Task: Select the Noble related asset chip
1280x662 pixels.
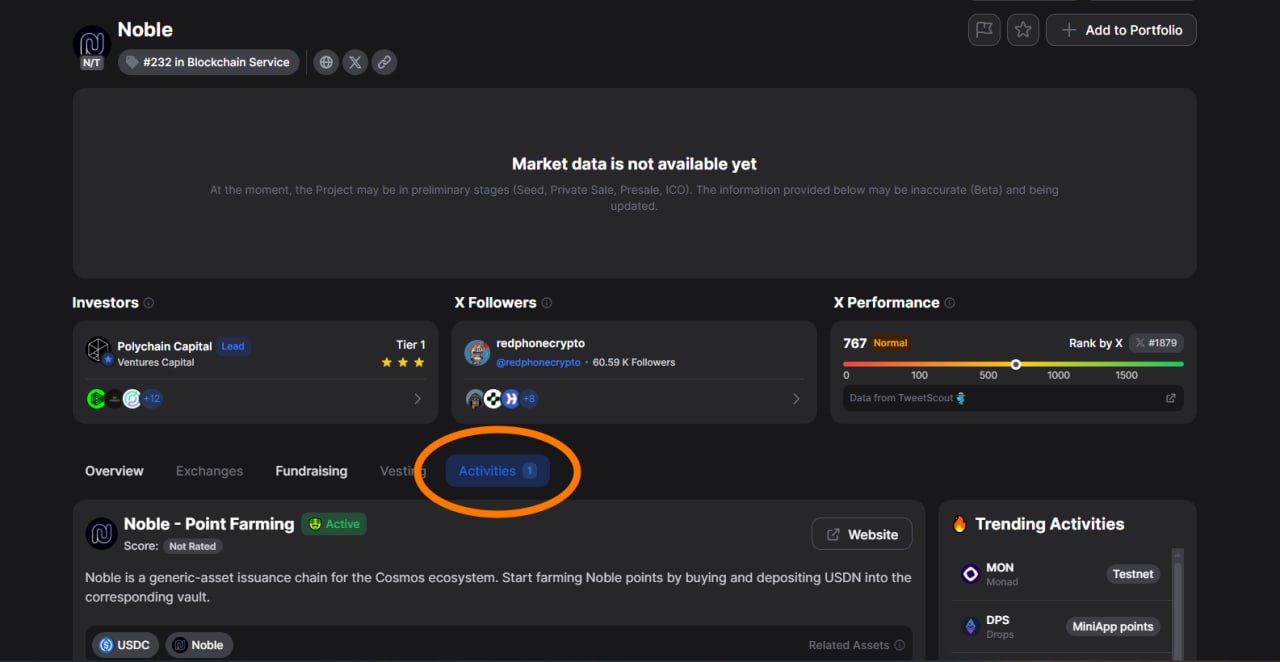Action: tap(199, 645)
